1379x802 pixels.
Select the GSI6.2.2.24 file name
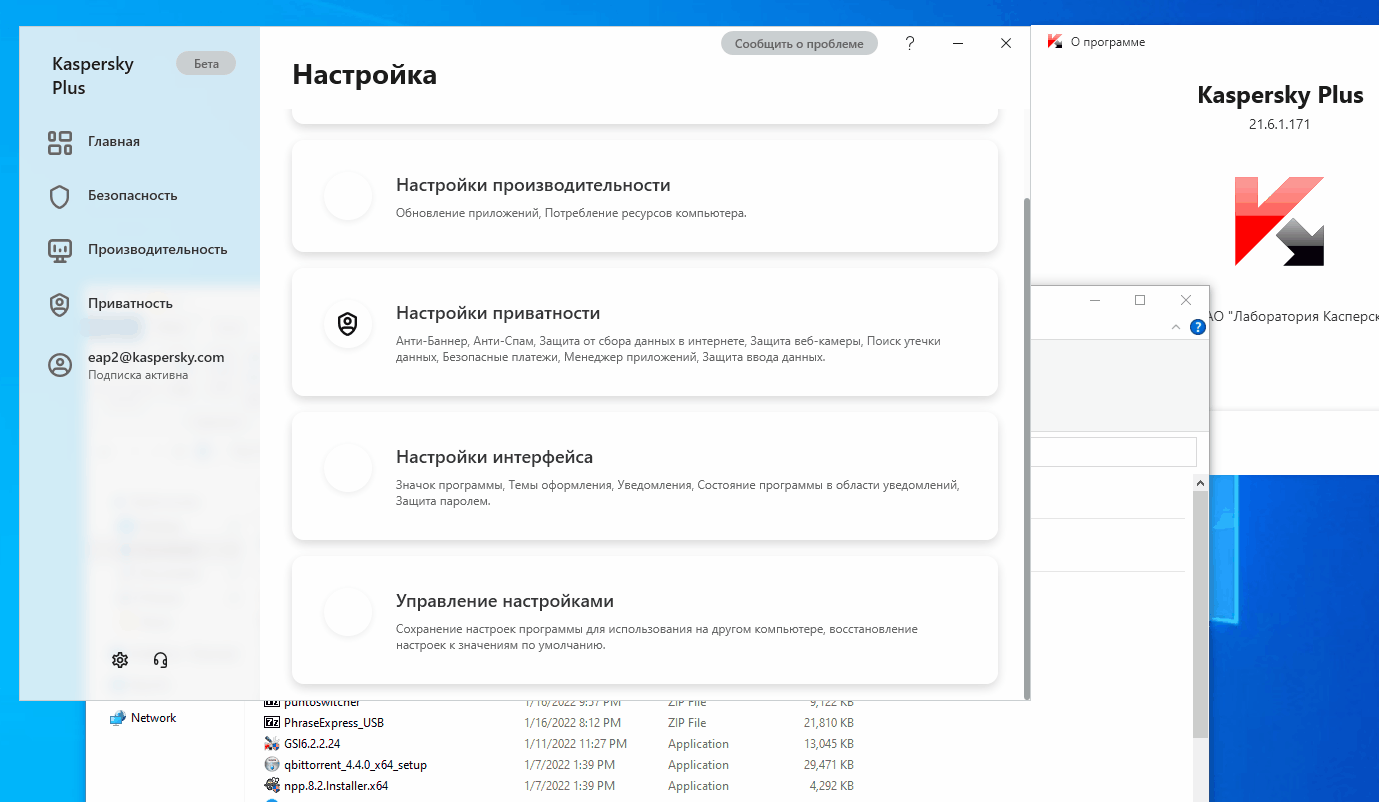[x=312, y=744]
